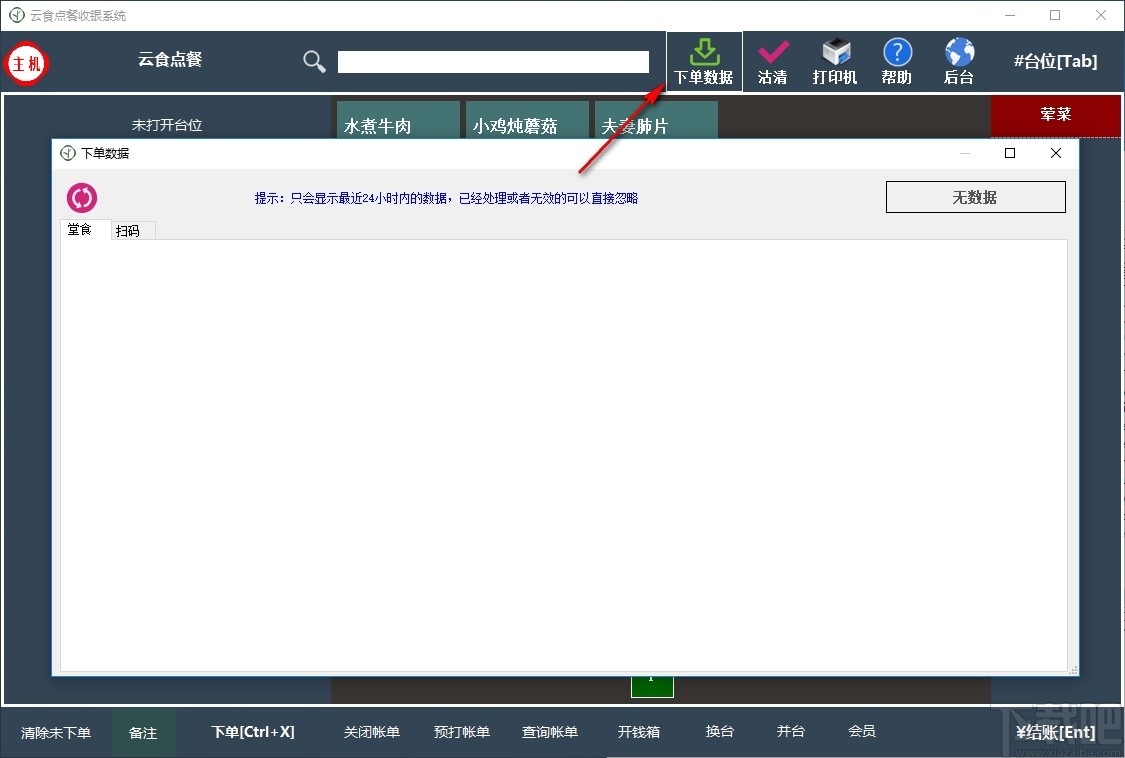Click the 无数据 button
The height and width of the screenshot is (758, 1125).
click(x=975, y=196)
